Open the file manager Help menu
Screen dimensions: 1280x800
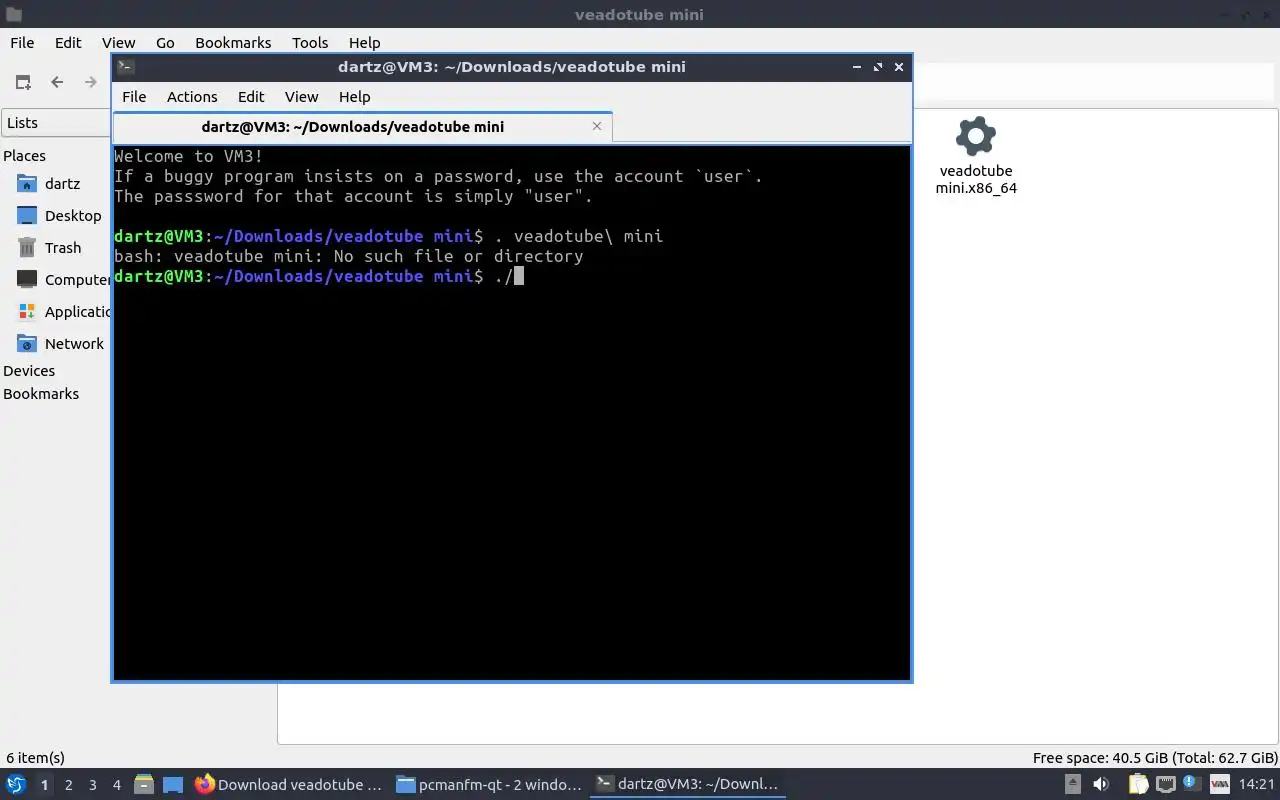(x=365, y=43)
